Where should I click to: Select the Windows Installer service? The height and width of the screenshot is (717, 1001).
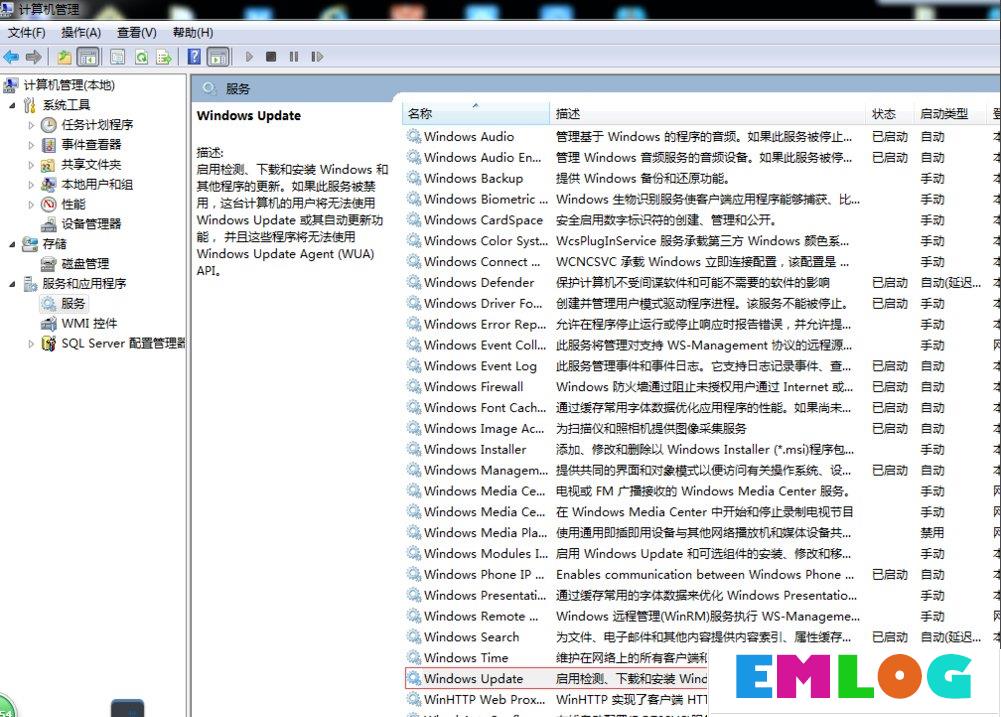coord(475,449)
